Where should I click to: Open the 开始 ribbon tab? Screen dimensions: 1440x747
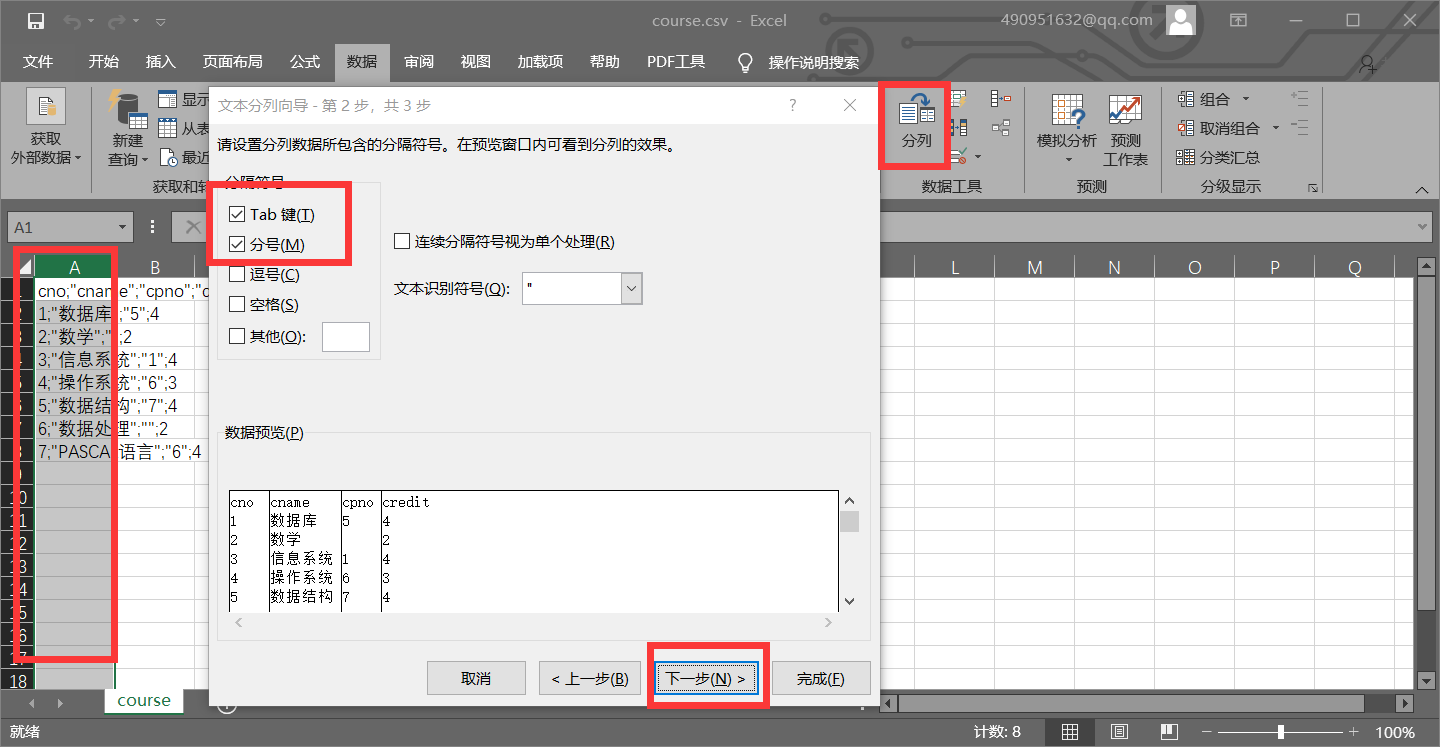pos(103,61)
